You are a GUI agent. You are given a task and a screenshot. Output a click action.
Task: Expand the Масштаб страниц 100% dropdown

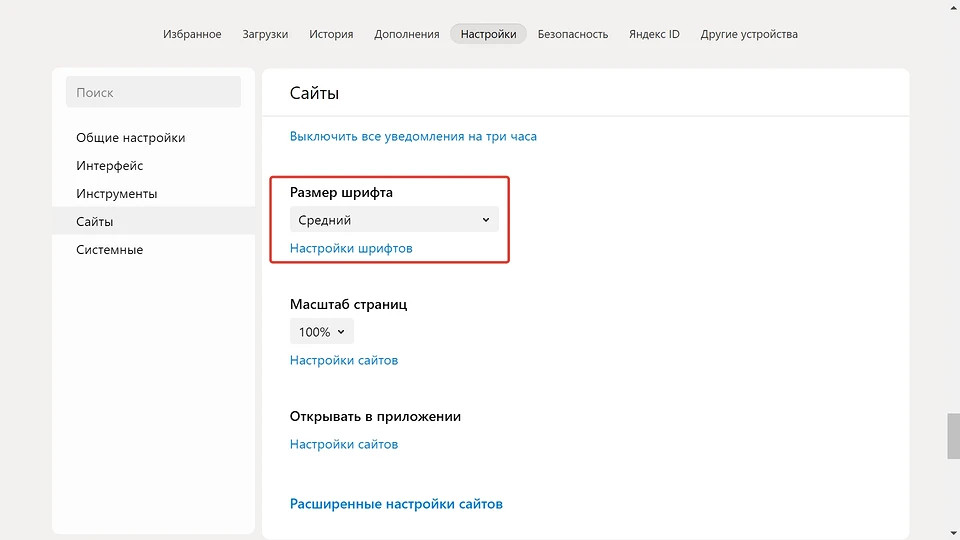pyautogui.click(x=321, y=332)
